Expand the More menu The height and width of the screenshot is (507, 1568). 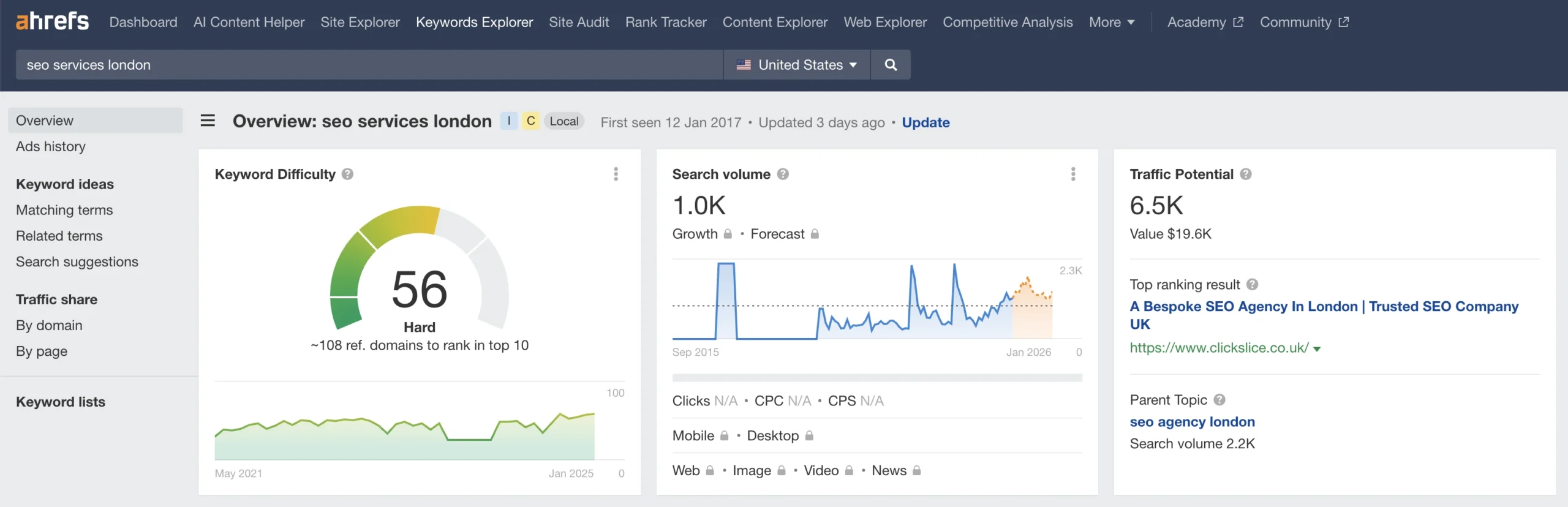coord(1112,22)
